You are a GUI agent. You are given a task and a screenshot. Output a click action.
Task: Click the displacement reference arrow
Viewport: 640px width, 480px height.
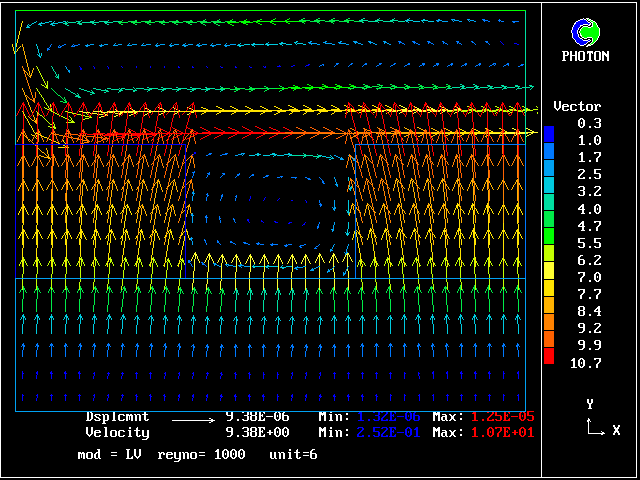point(193,418)
